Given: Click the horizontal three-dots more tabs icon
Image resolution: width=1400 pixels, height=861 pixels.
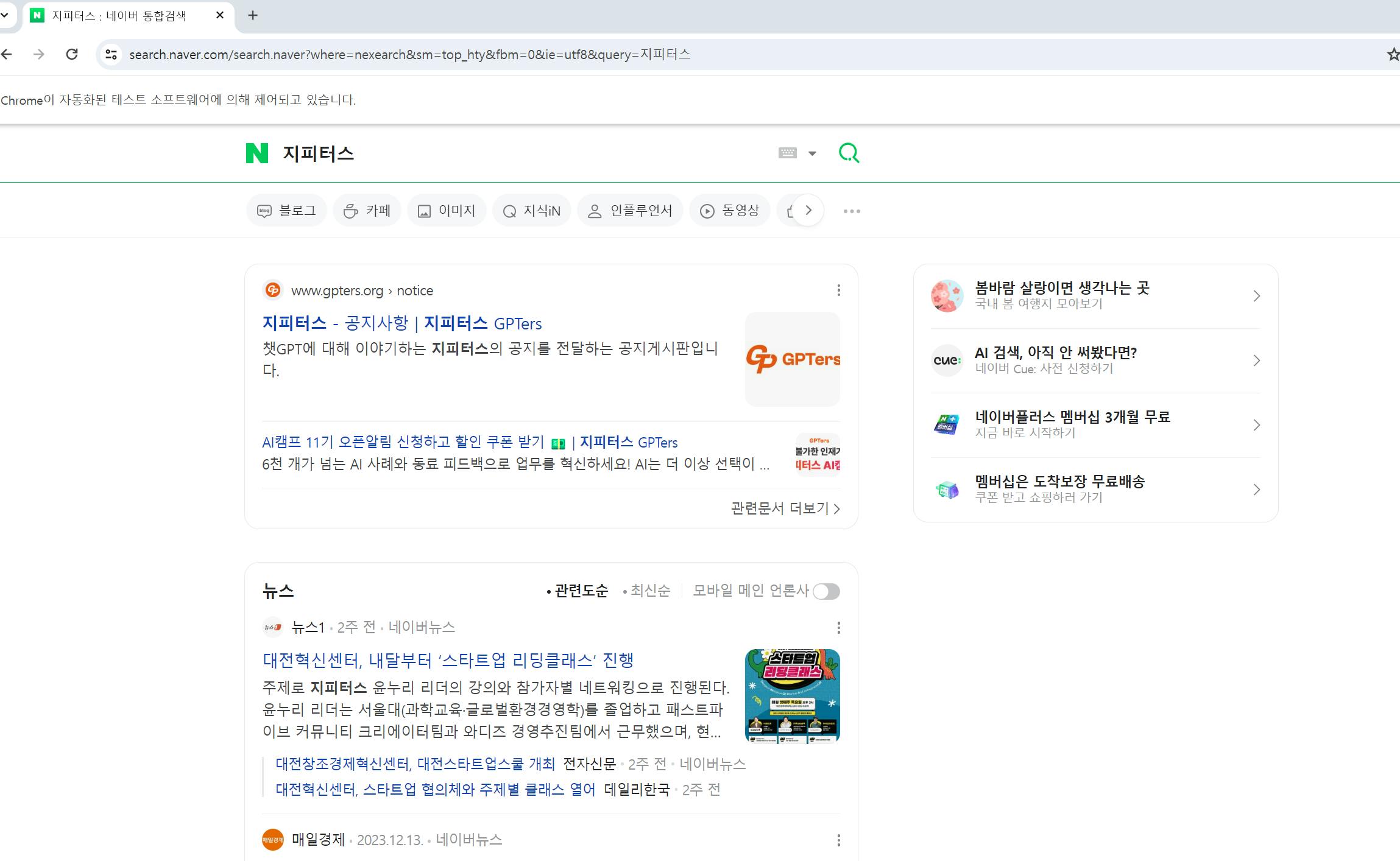Looking at the screenshot, I should click(851, 211).
